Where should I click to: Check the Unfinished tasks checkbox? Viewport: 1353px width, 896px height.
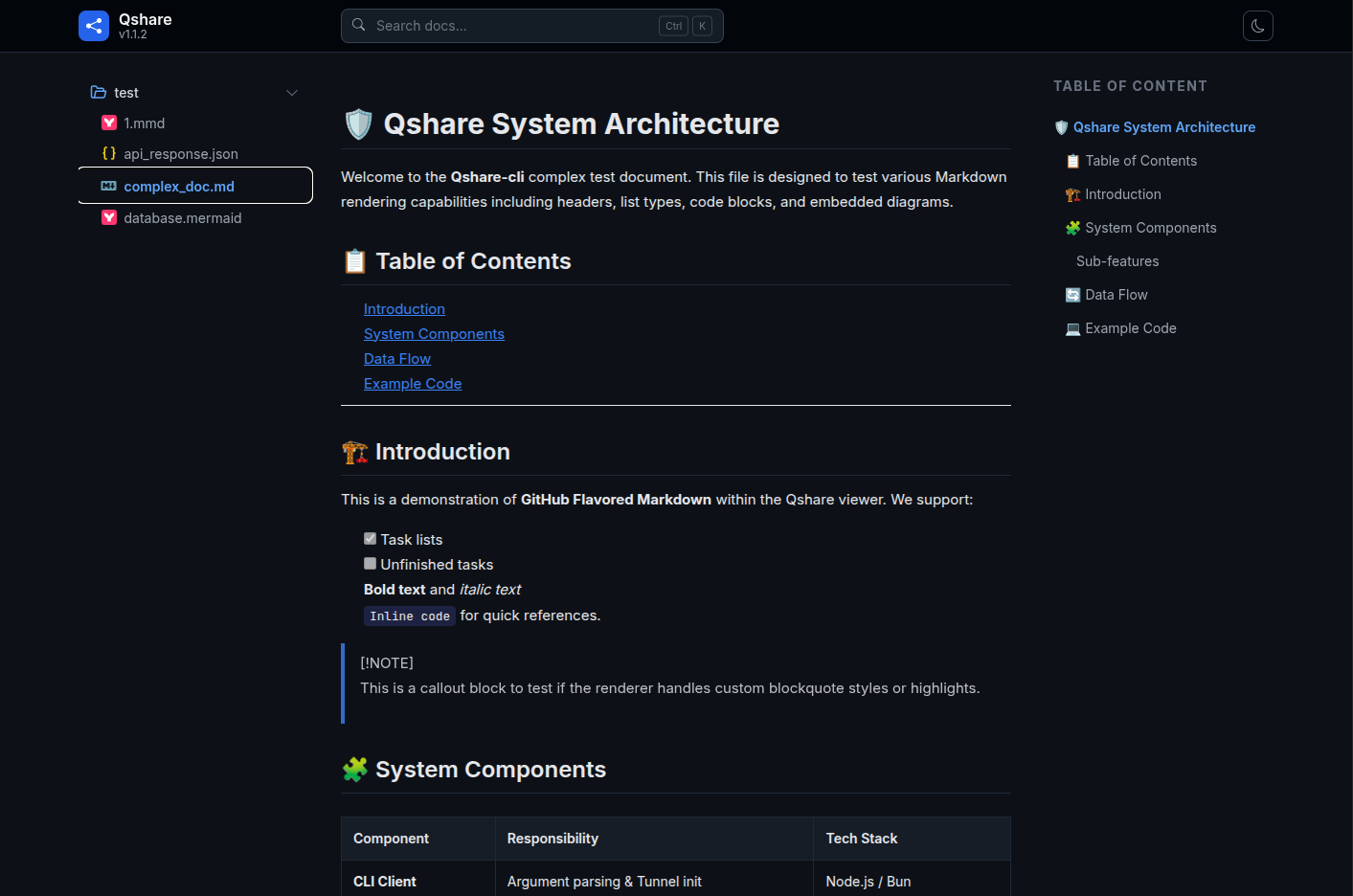click(x=370, y=564)
